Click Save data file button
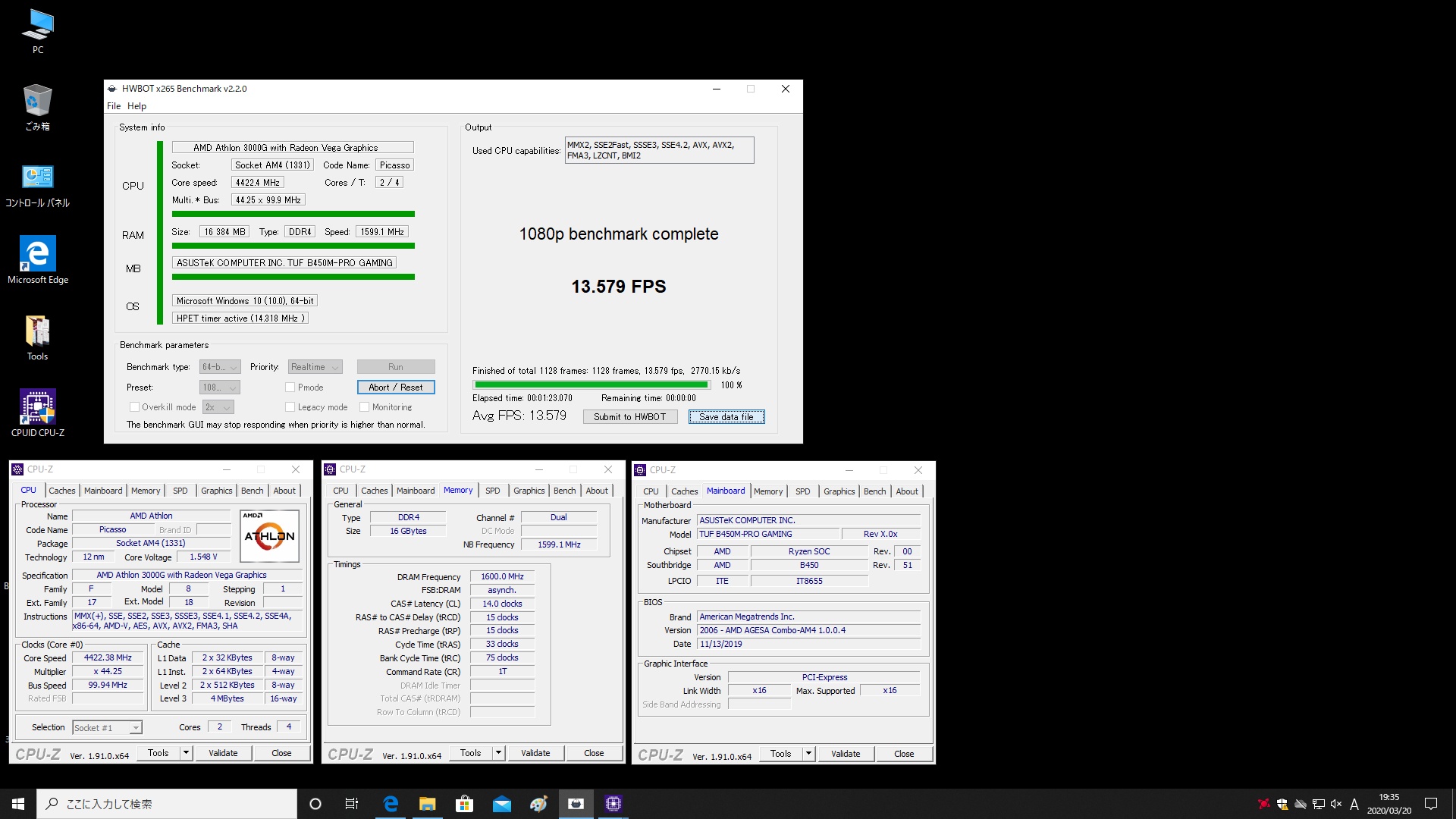 pos(726,417)
